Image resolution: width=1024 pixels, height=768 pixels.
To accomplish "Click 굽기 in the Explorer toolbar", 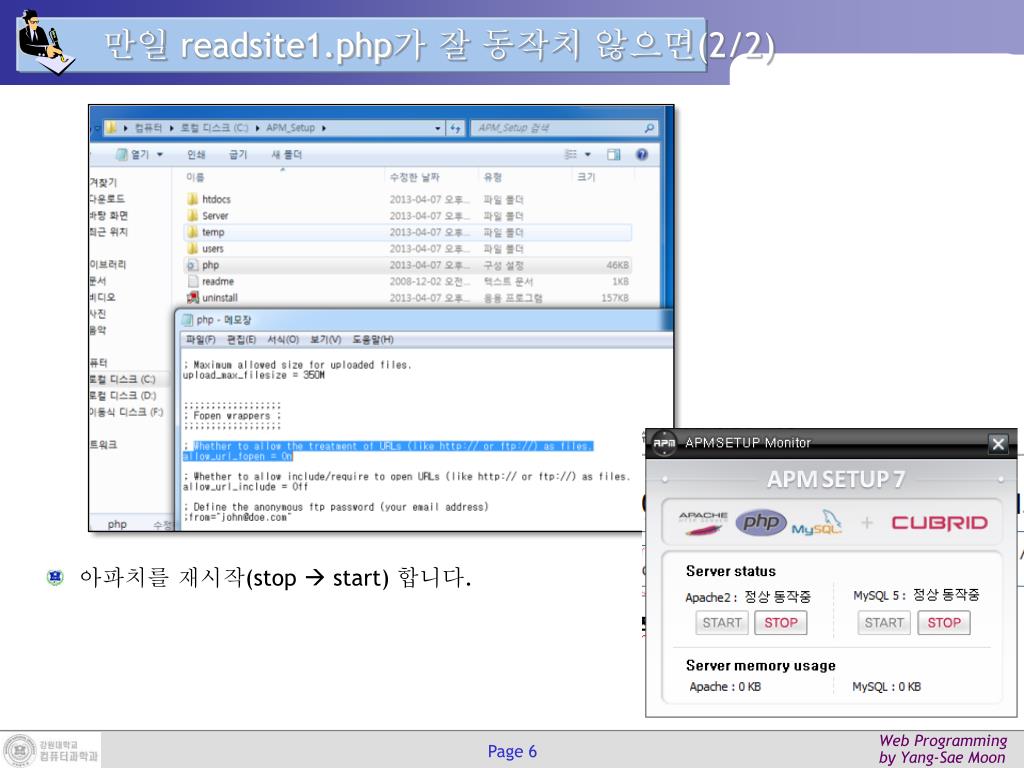I will 238,155.
